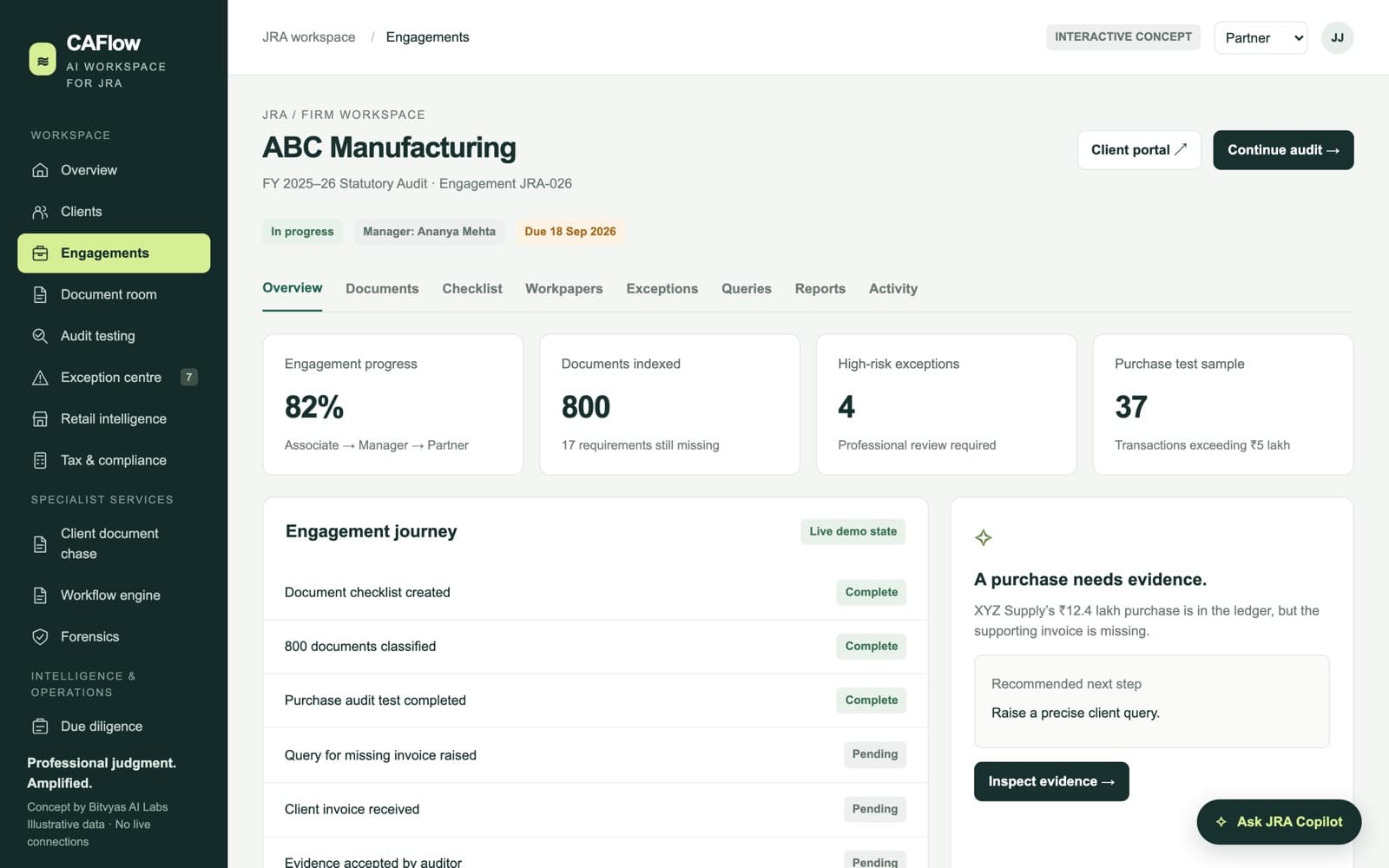Screen dimensions: 1389x868
Task: Click the Engagements breadcrumb
Action: [427, 37]
